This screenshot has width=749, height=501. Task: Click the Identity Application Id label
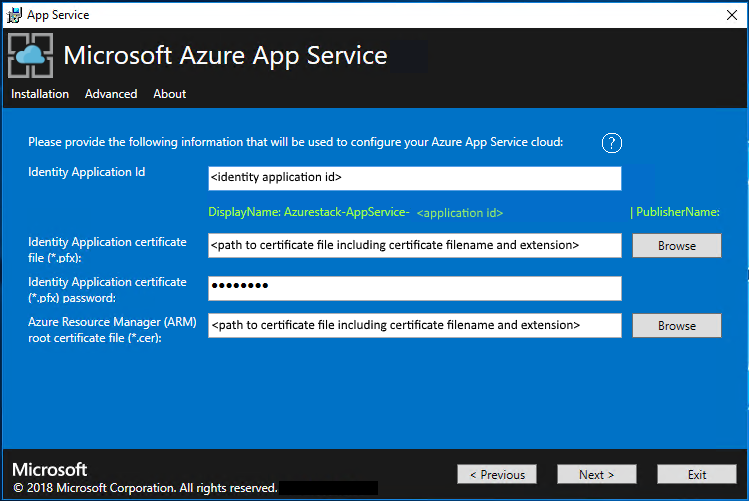pos(86,172)
